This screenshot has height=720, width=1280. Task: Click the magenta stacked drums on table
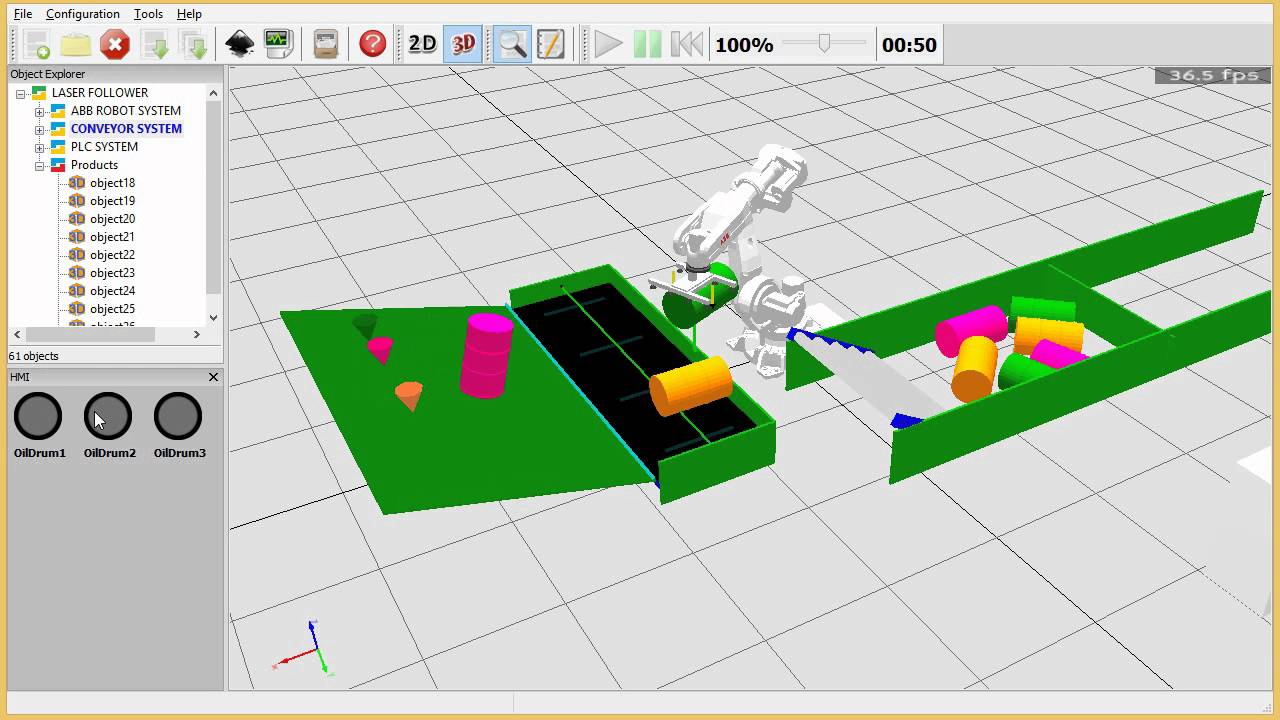[x=488, y=355]
